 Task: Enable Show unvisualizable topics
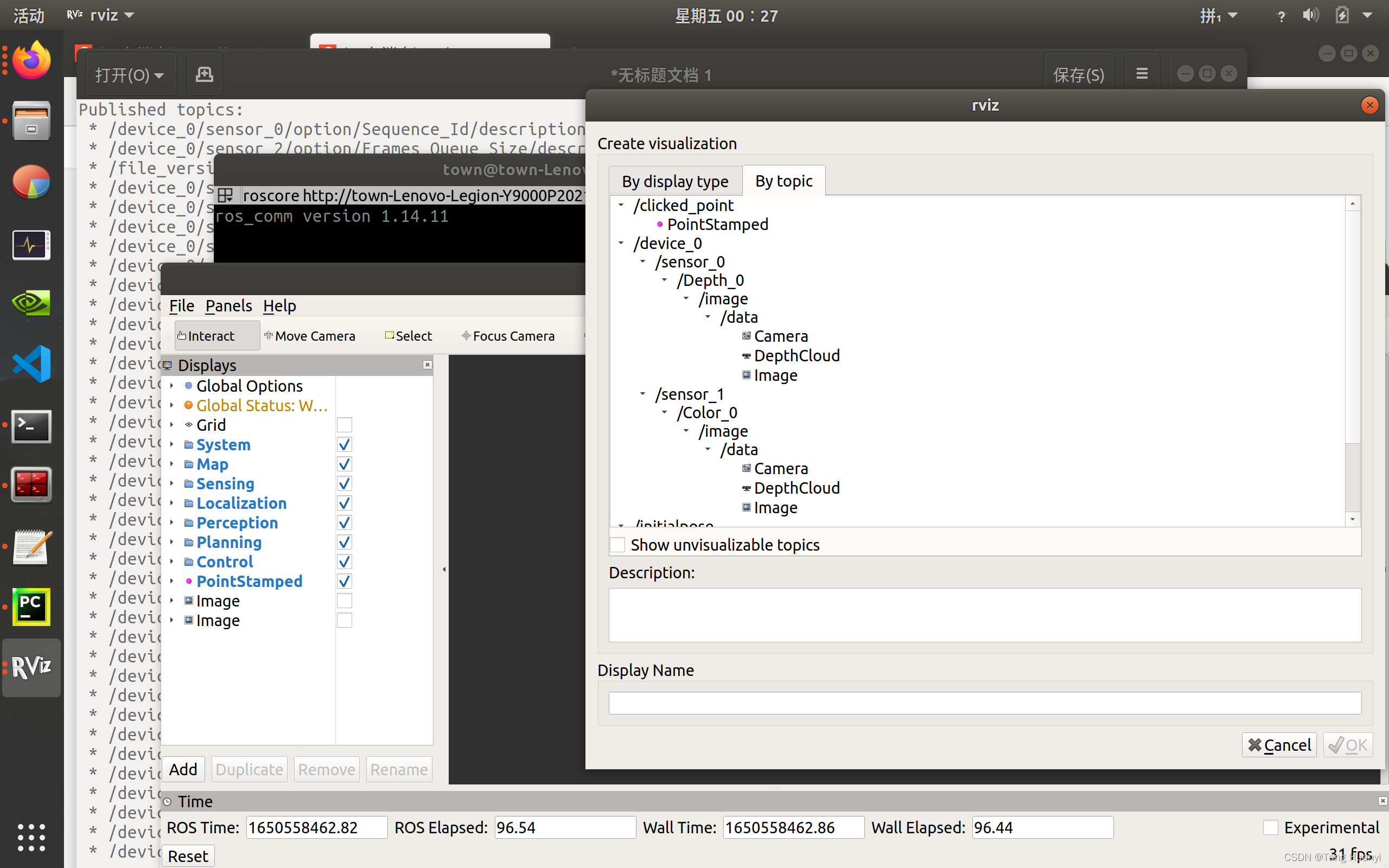point(617,545)
